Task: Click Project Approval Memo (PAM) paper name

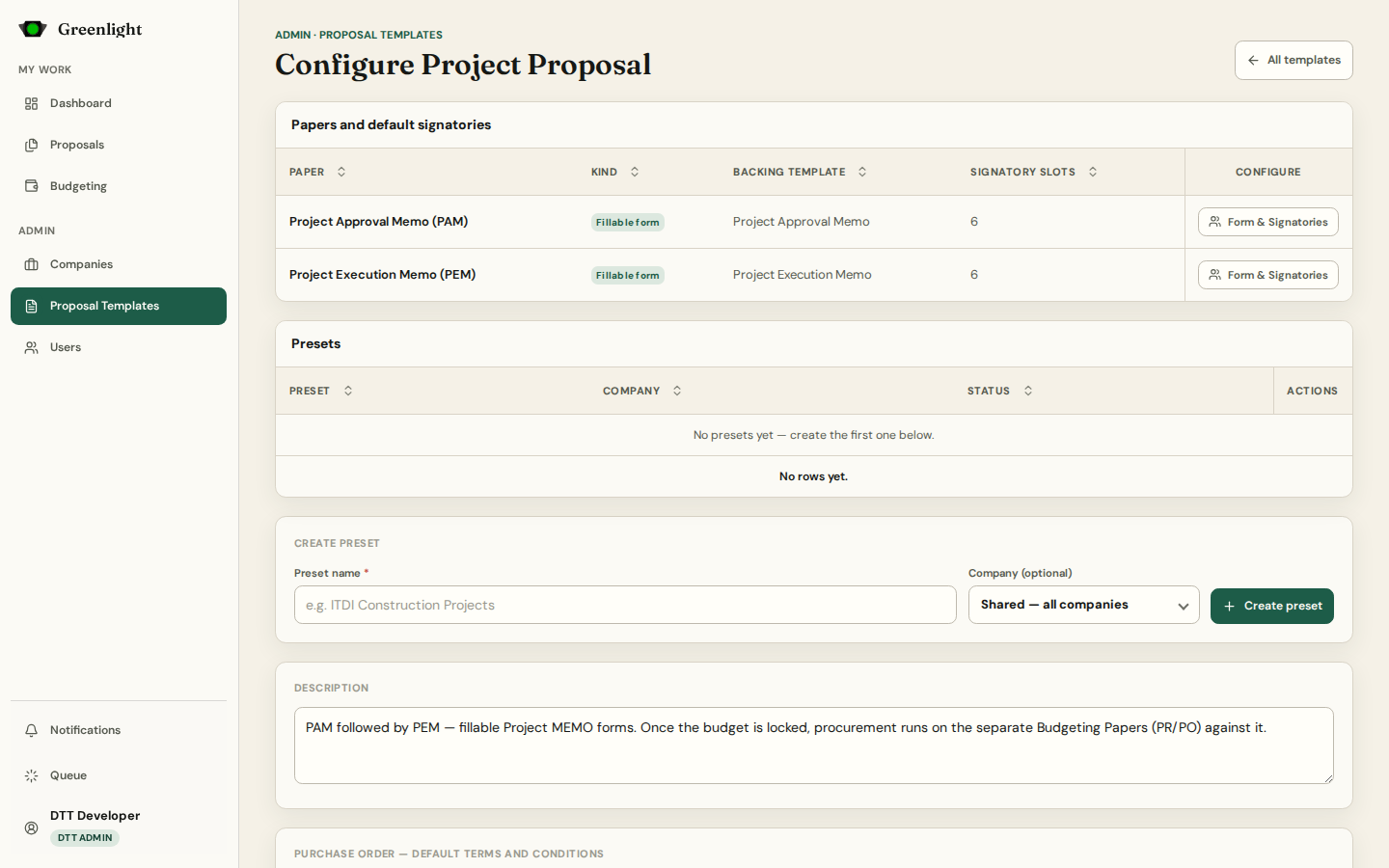Action: pos(379,222)
